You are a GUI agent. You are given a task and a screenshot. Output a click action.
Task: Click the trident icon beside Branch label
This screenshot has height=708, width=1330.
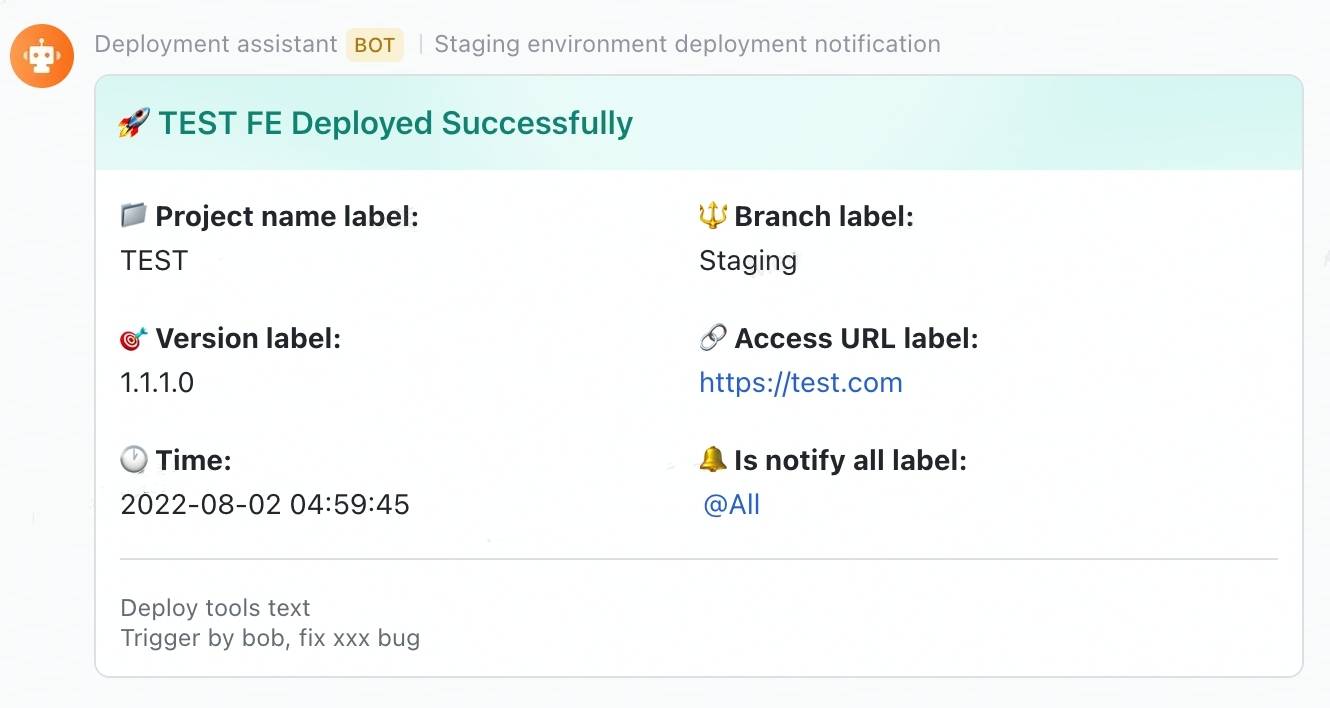[x=712, y=216]
